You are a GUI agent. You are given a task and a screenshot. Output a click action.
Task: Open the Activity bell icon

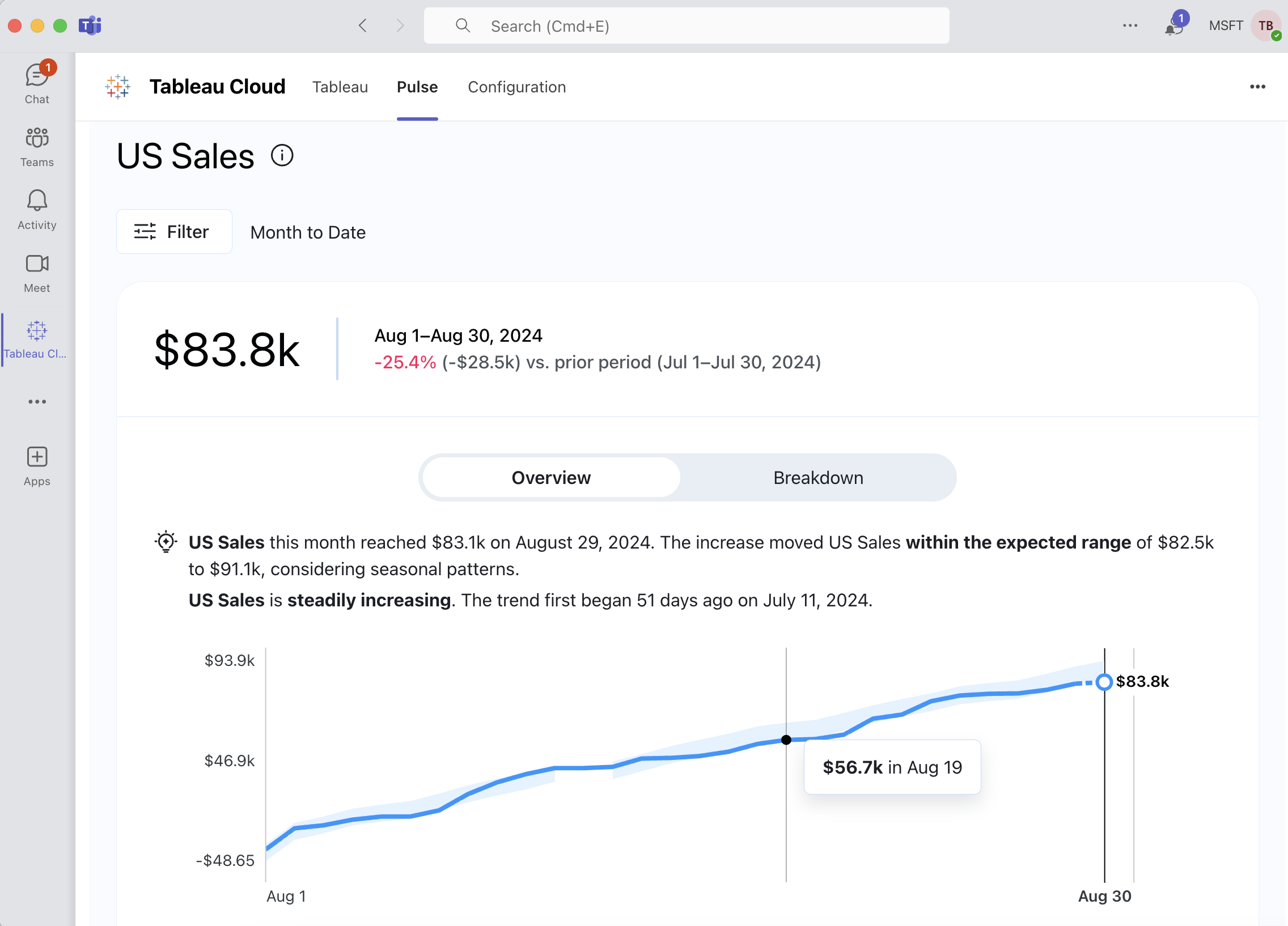point(37,210)
